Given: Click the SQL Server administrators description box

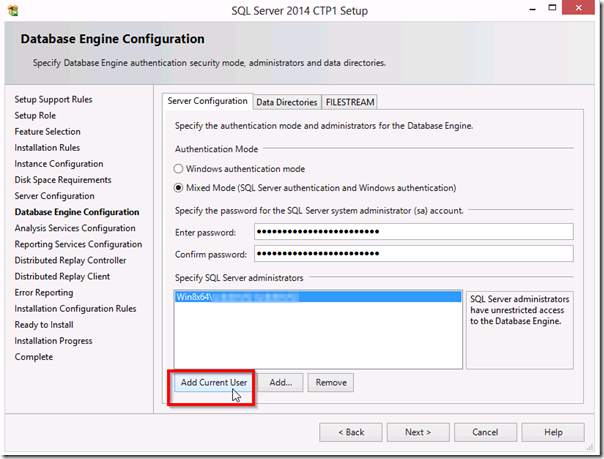Looking at the screenshot, I should click(520, 330).
